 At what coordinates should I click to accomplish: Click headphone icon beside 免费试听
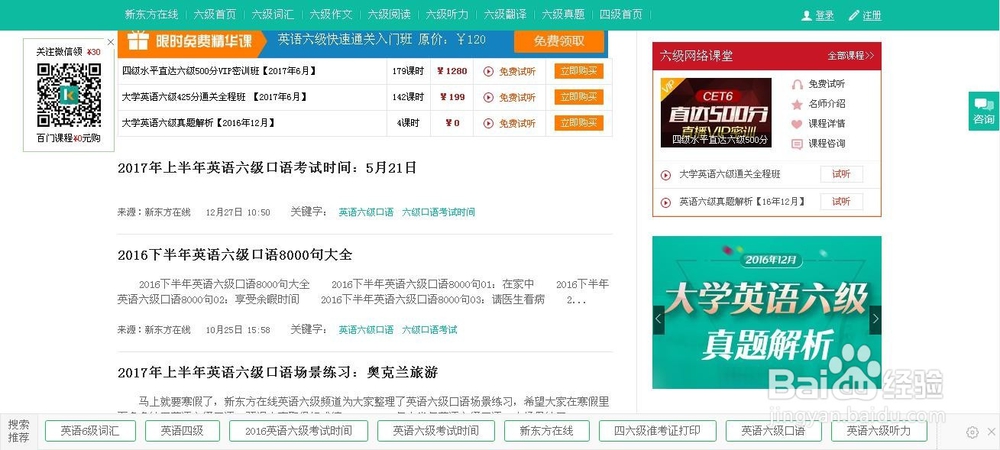797,84
